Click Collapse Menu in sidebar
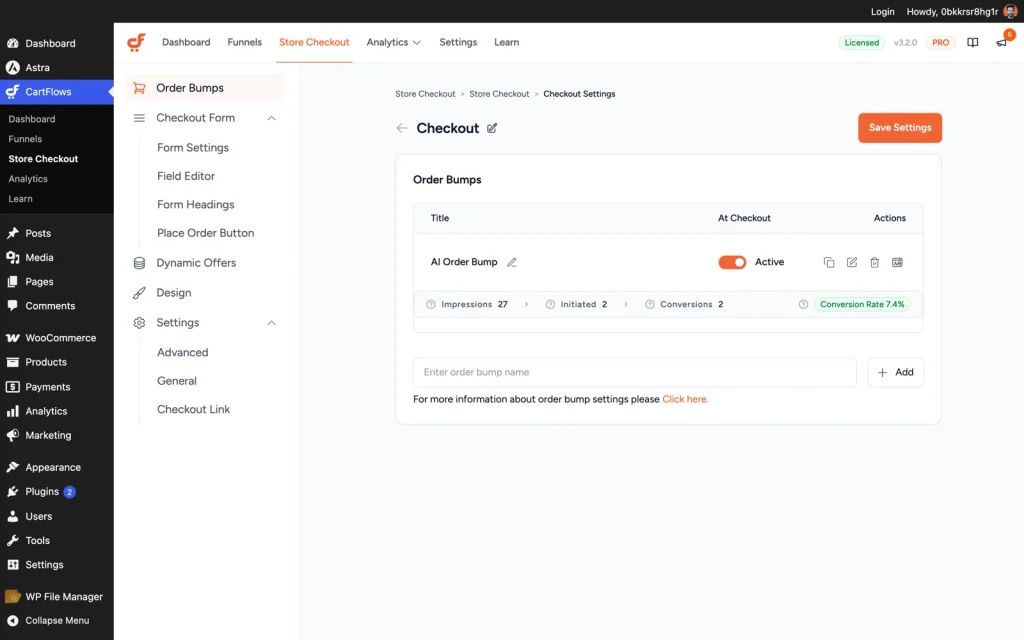Screen dimensions: 1024x640 click(x=57, y=620)
